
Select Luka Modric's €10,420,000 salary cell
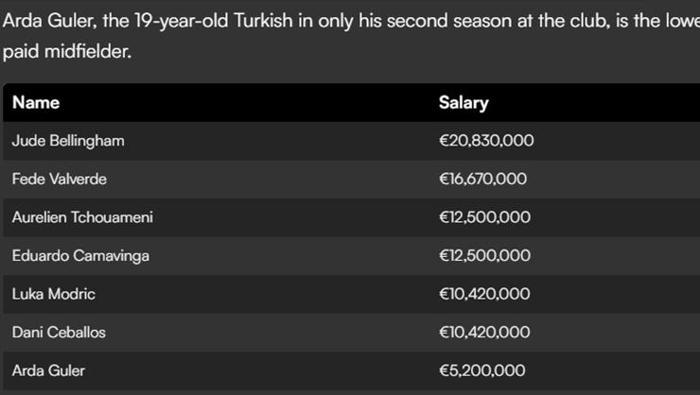tap(484, 294)
